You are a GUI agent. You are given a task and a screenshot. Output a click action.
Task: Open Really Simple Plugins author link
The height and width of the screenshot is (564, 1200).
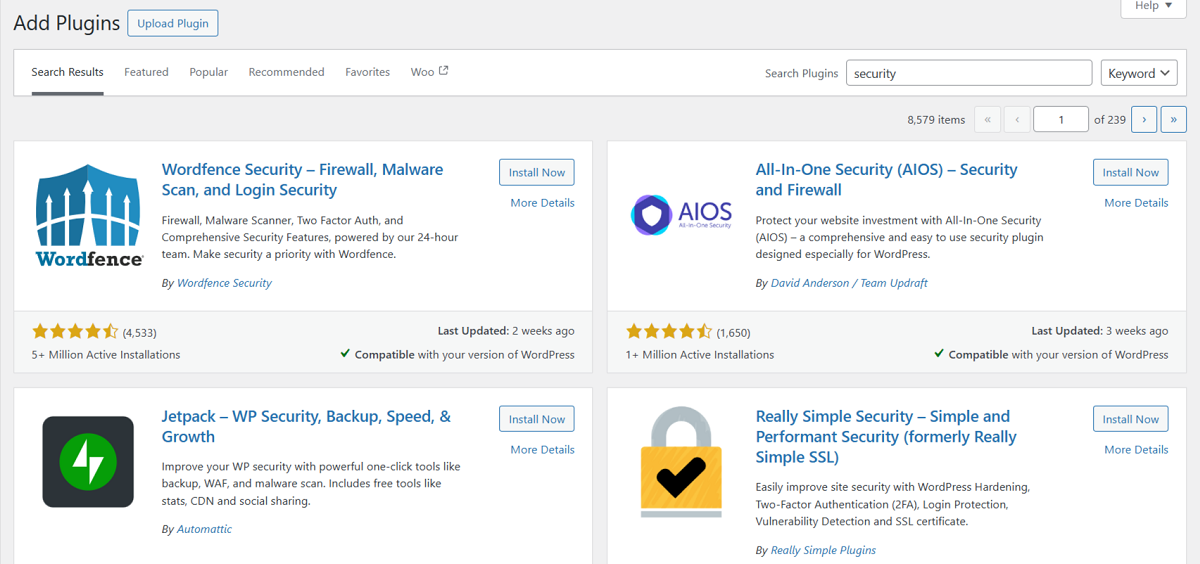click(823, 550)
